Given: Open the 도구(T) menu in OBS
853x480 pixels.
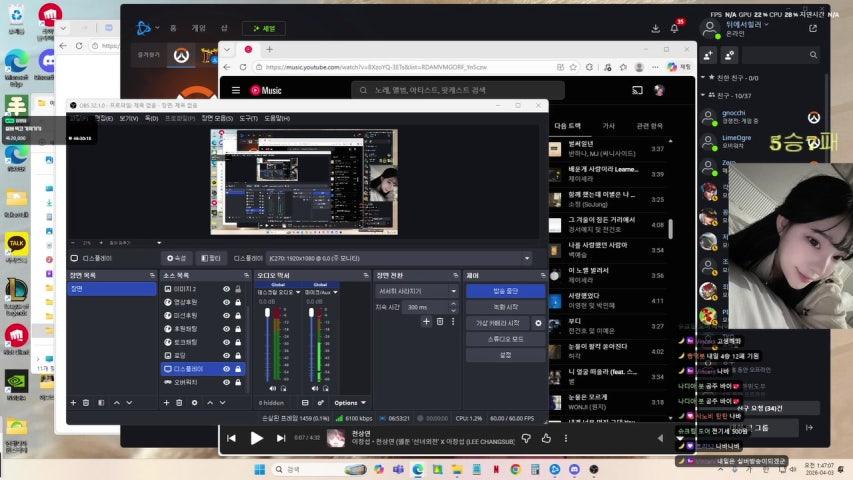Looking at the screenshot, I should (x=248, y=118).
